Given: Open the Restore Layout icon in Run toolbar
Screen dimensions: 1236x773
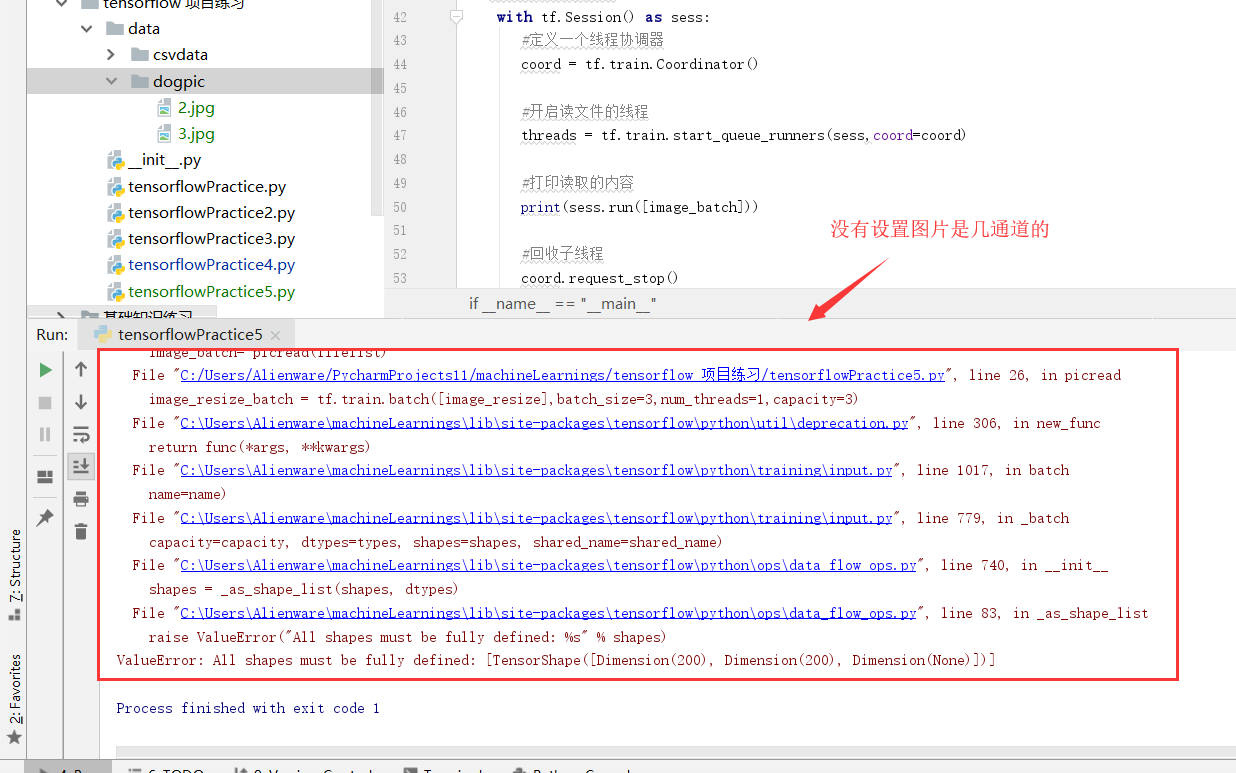Looking at the screenshot, I should click(45, 477).
